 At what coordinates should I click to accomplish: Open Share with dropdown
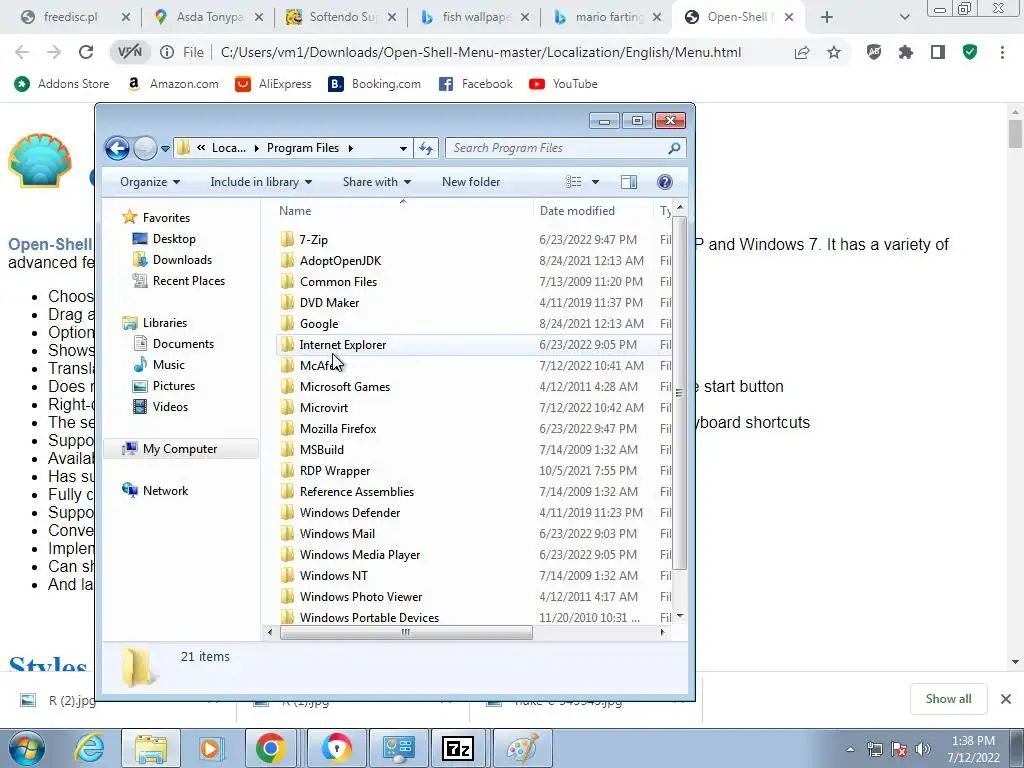[x=377, y=182]
